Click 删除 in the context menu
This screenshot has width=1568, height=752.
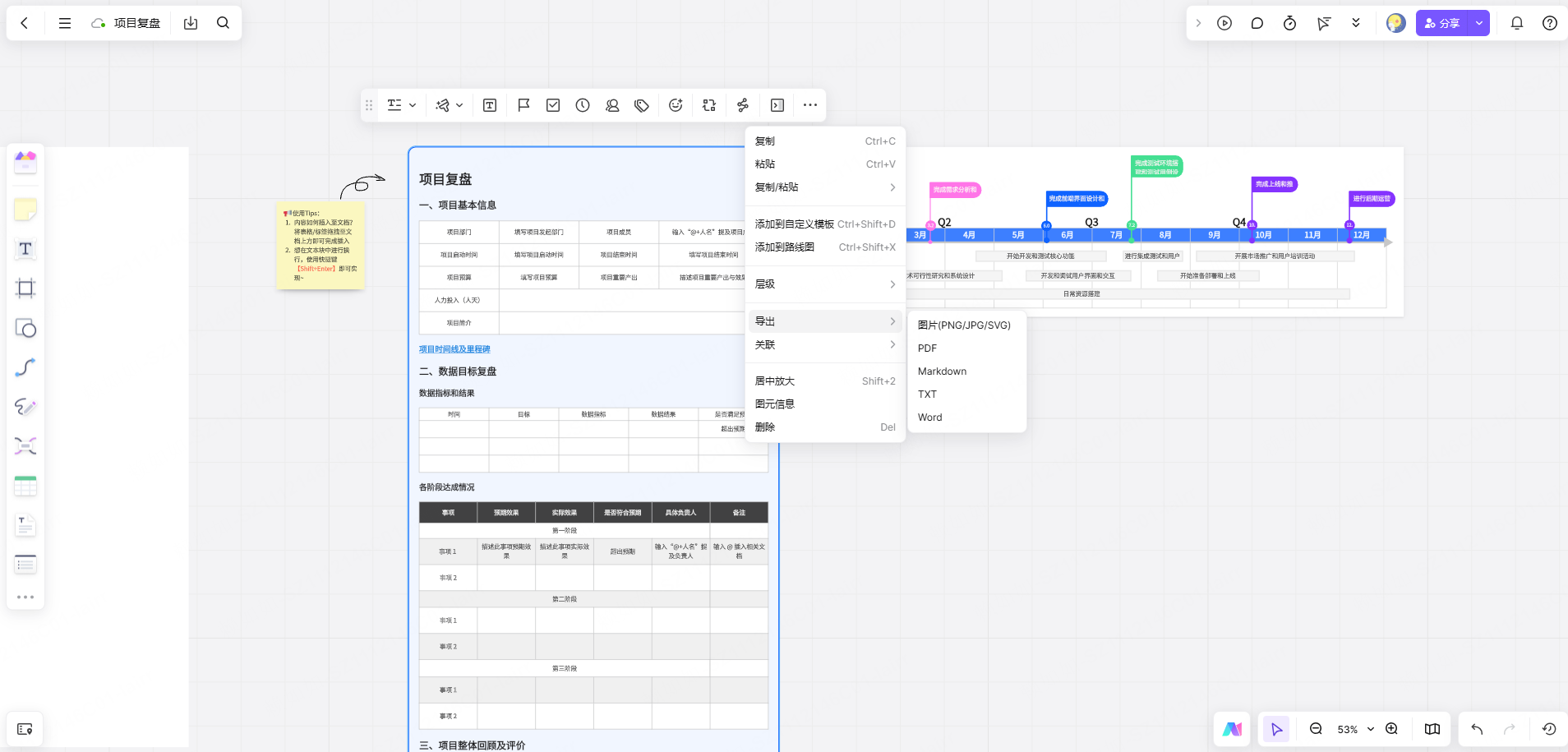[764, 427]
